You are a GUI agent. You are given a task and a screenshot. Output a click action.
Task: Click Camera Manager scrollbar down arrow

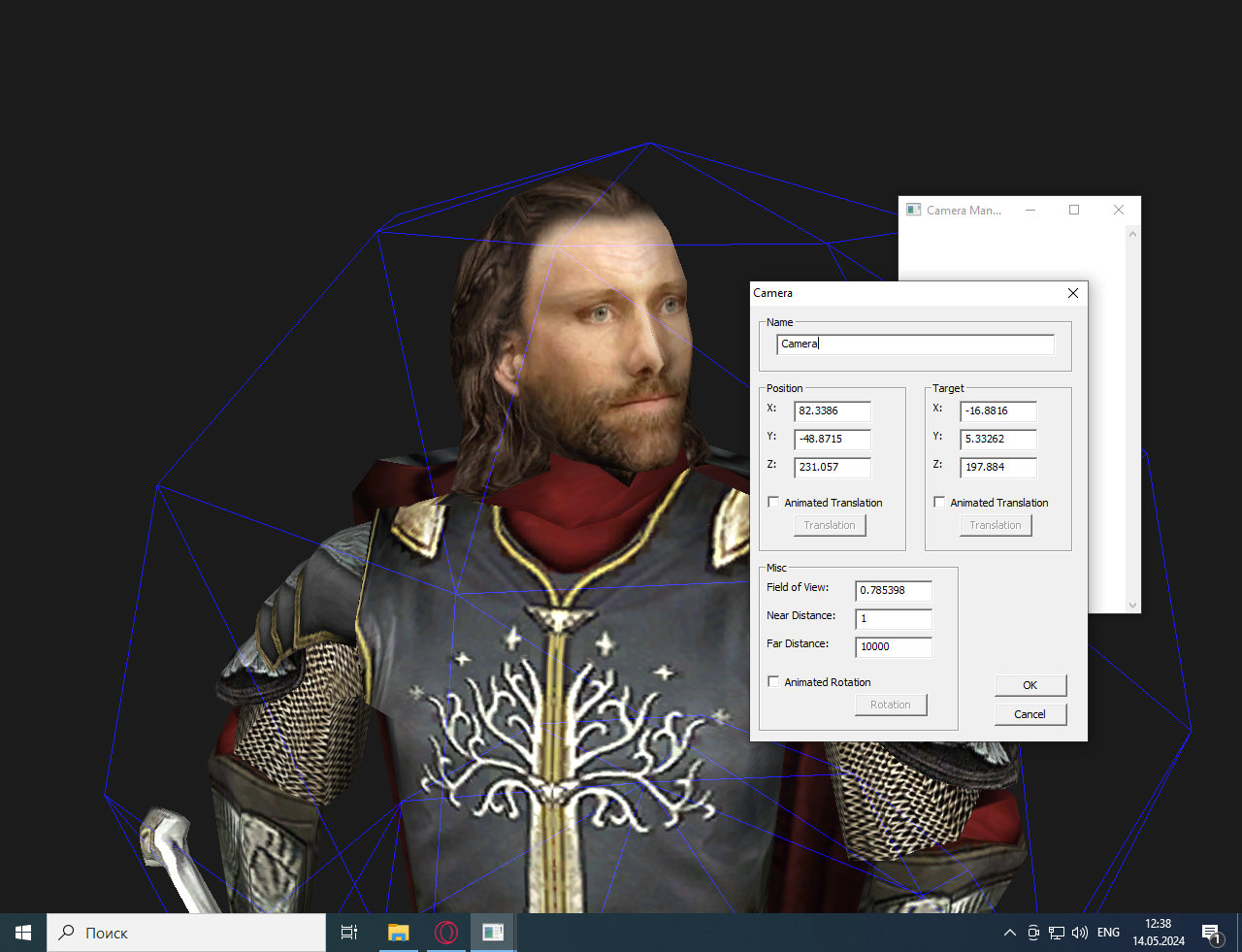tap(1132, 605)
